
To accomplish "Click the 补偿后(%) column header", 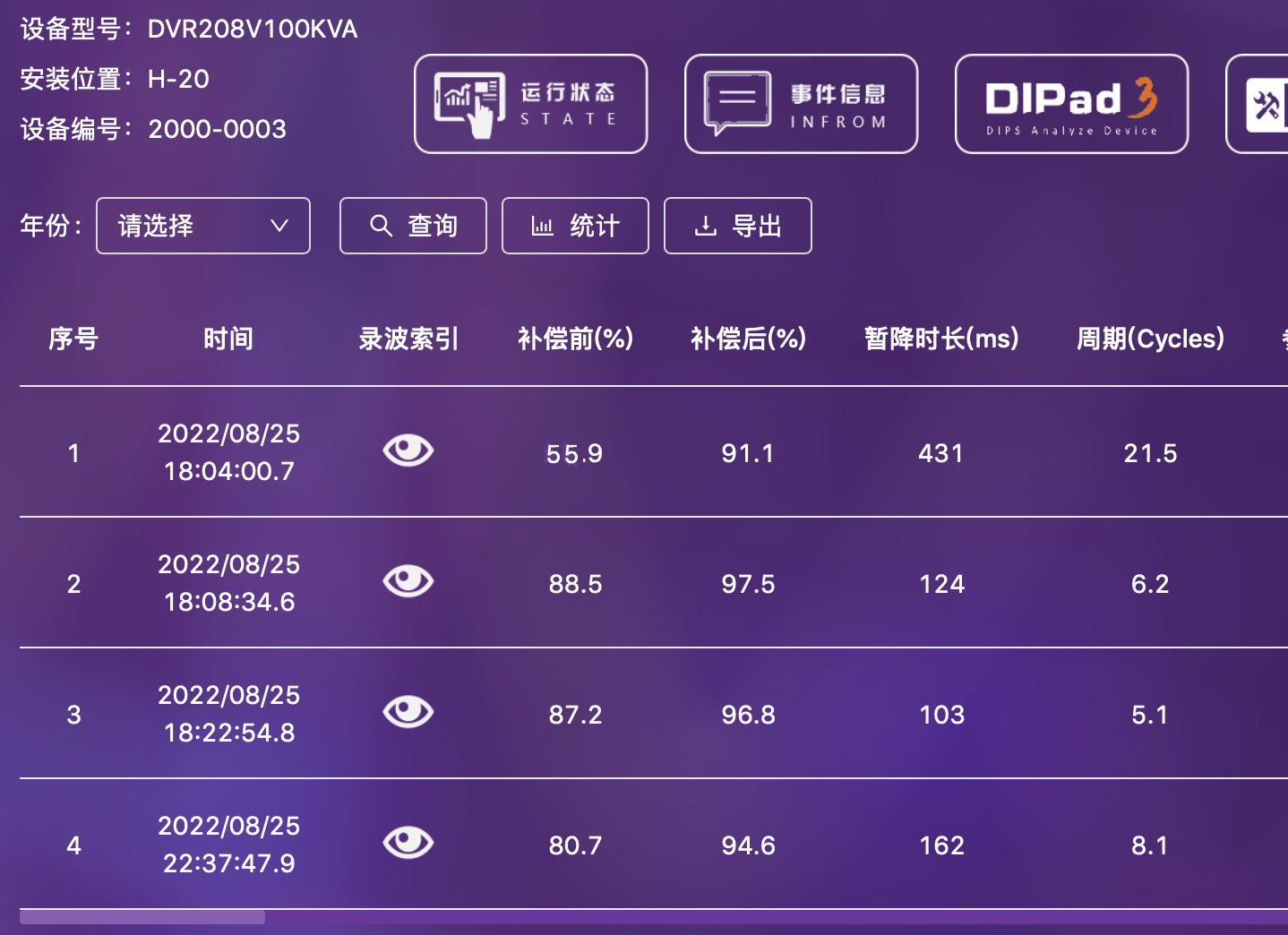I will [748, 339].
